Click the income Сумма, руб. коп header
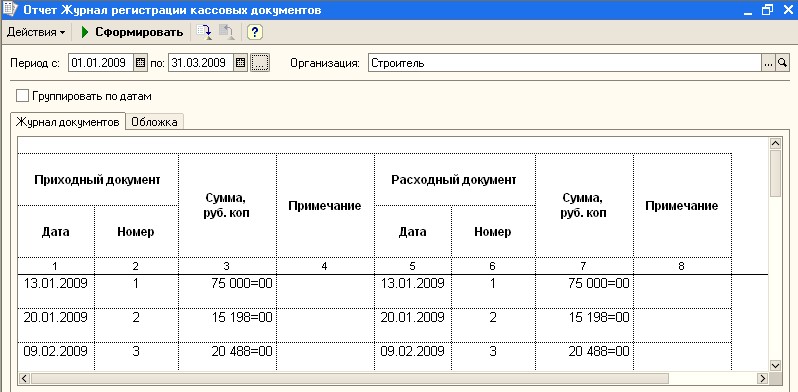Image resolution: width=798 pixels, height=392 pixels. 227,206
